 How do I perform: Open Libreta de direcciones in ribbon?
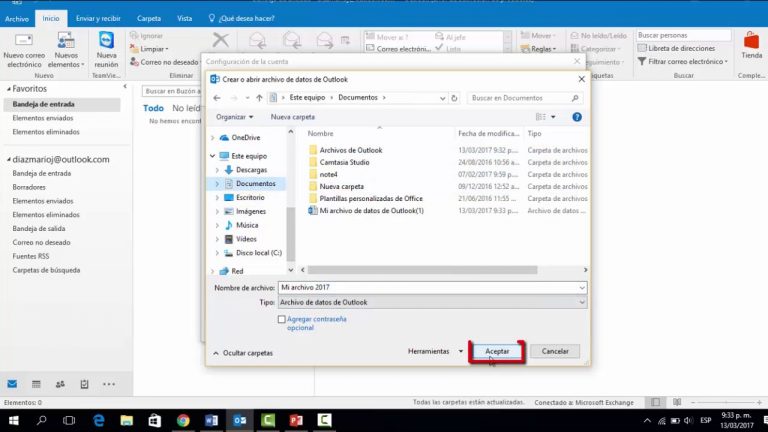pos(676,48)
